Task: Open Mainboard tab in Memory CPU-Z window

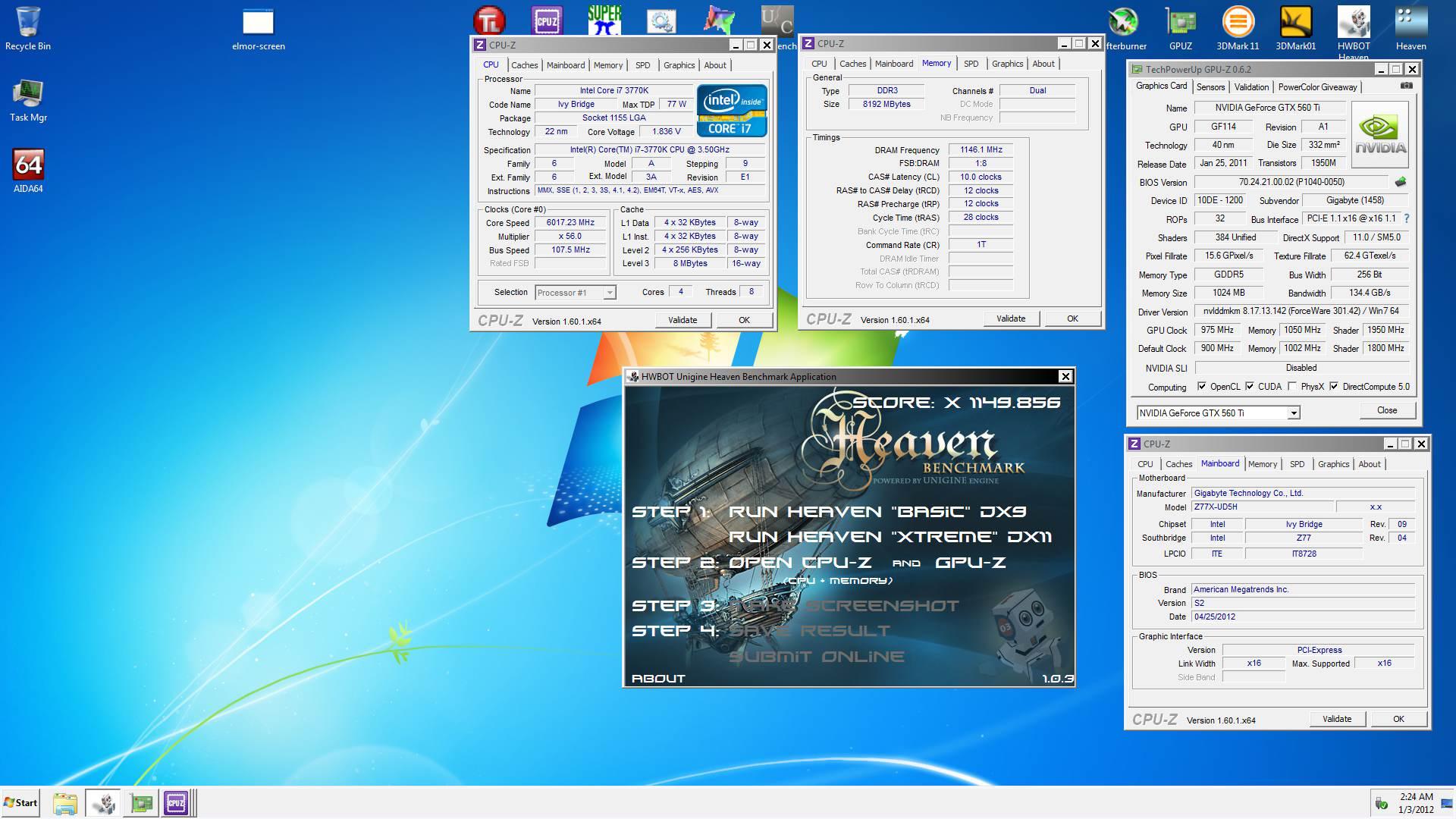Action: 893,64
